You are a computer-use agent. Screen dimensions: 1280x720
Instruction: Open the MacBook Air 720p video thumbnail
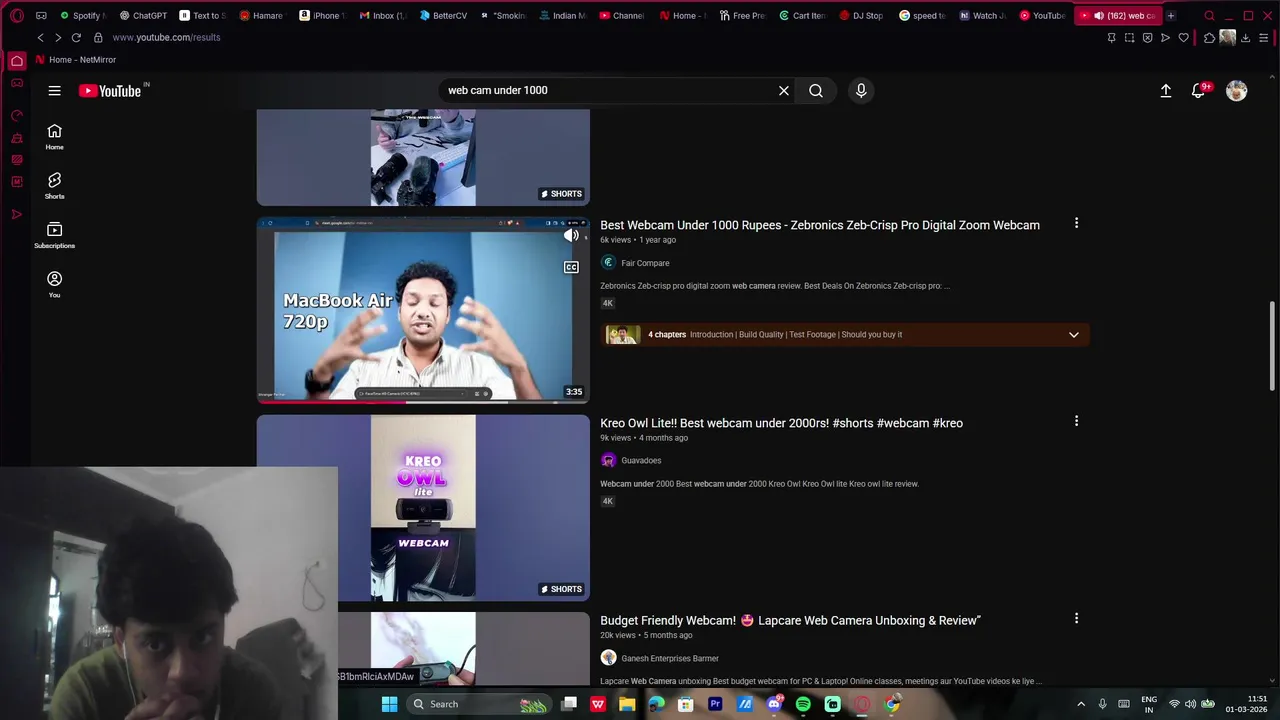pos(423,310)
